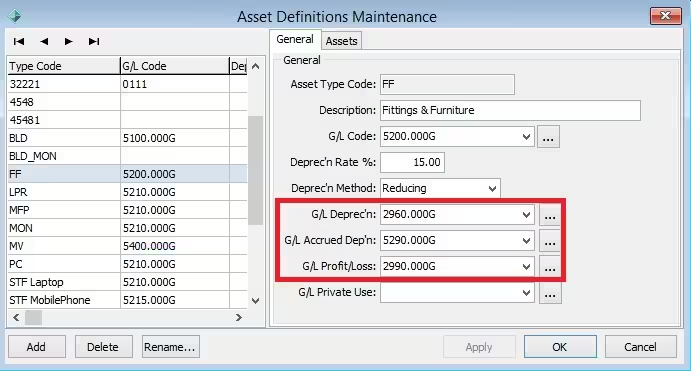The height and width of the screenshot is (371, 691).
Task: Click the horizontal scrollbar thumb of list
Action: (33, 317)
